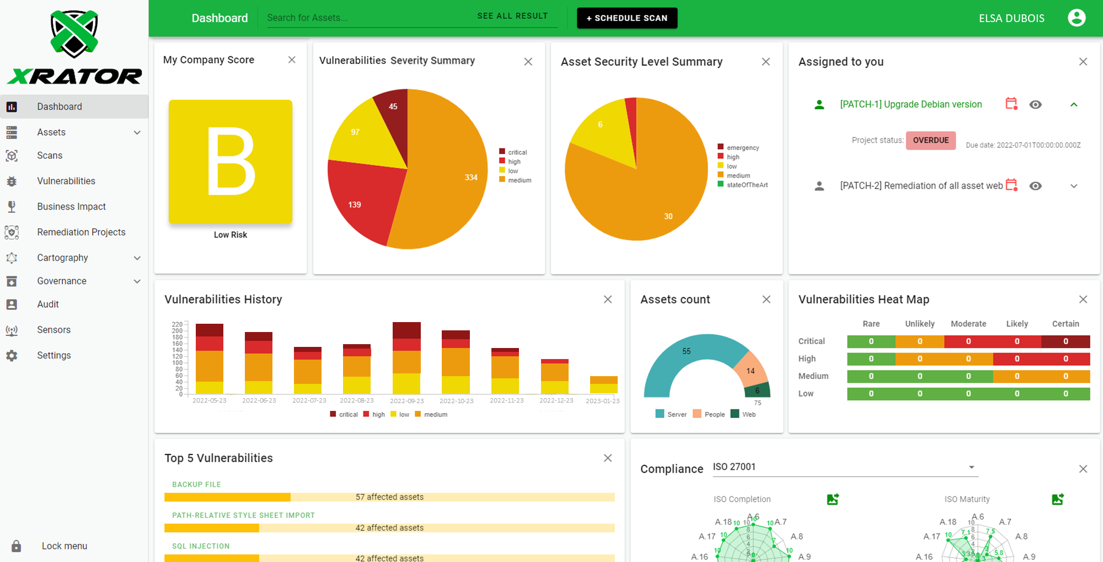This screenshot has width=1103, height=562.
Task: Click the Critical-Certain dark red heat map cell
Action: 1065,341
